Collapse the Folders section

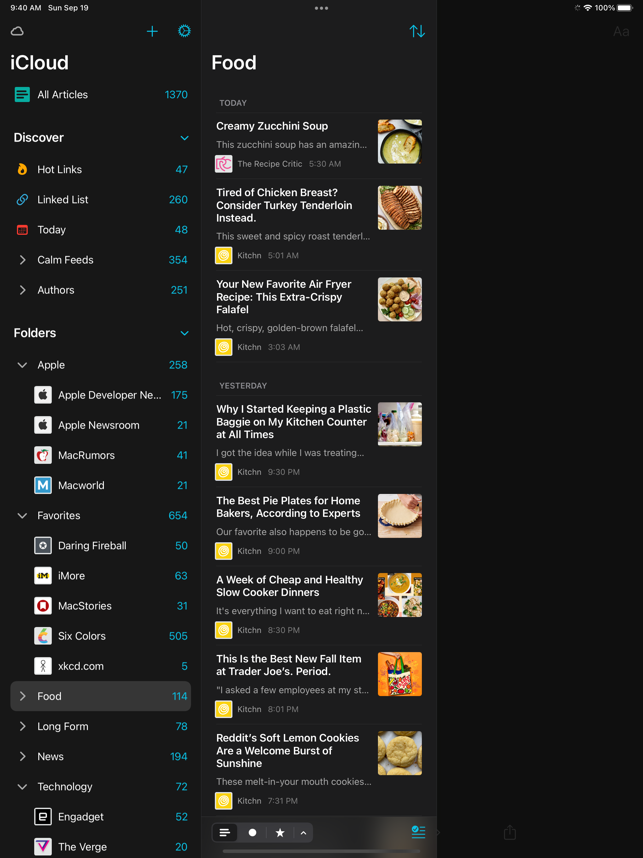click(x=184, y=333)
